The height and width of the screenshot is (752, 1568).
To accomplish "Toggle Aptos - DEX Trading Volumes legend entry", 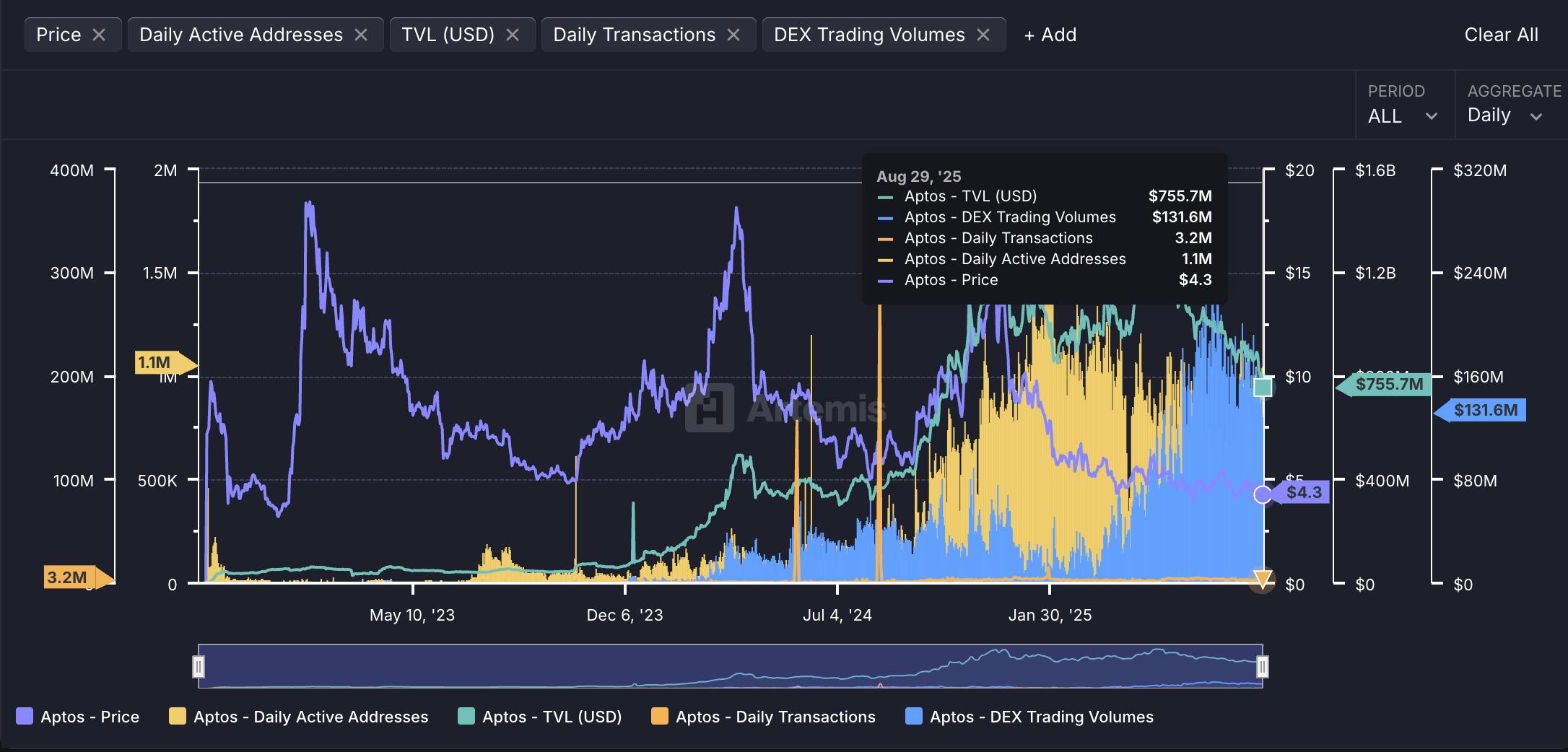I will coord(1029,717).
